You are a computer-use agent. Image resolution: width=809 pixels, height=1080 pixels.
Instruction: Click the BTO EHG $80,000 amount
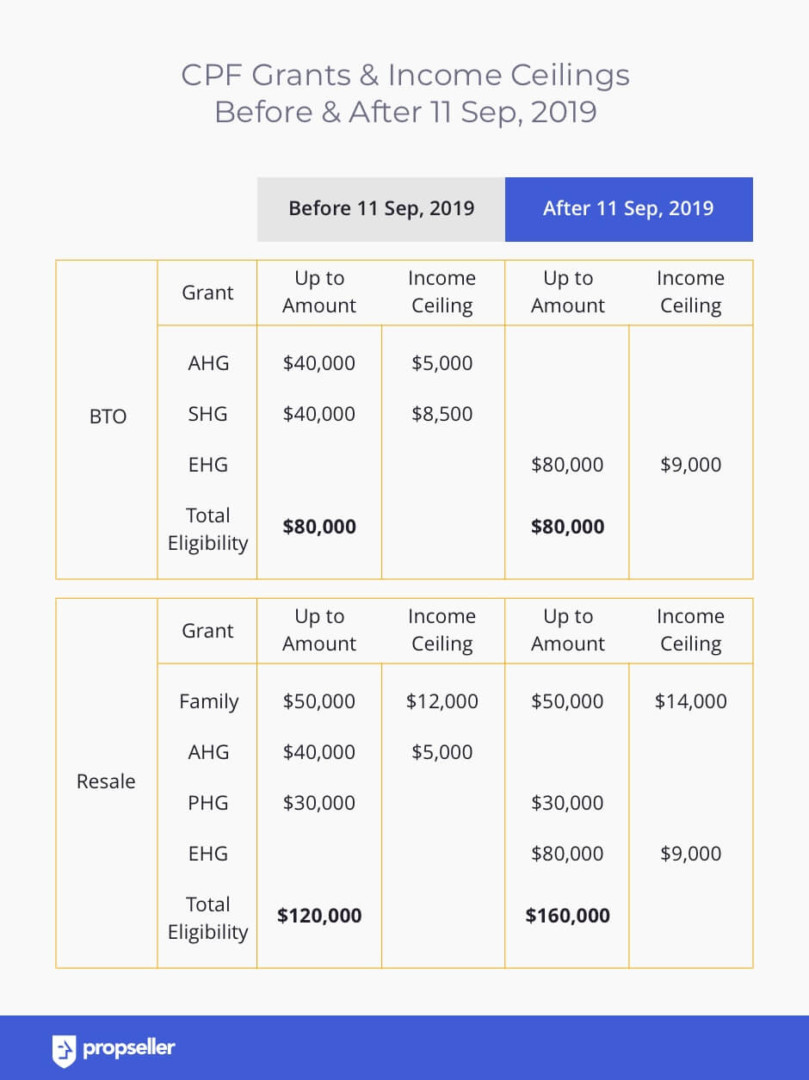point(567,465)
